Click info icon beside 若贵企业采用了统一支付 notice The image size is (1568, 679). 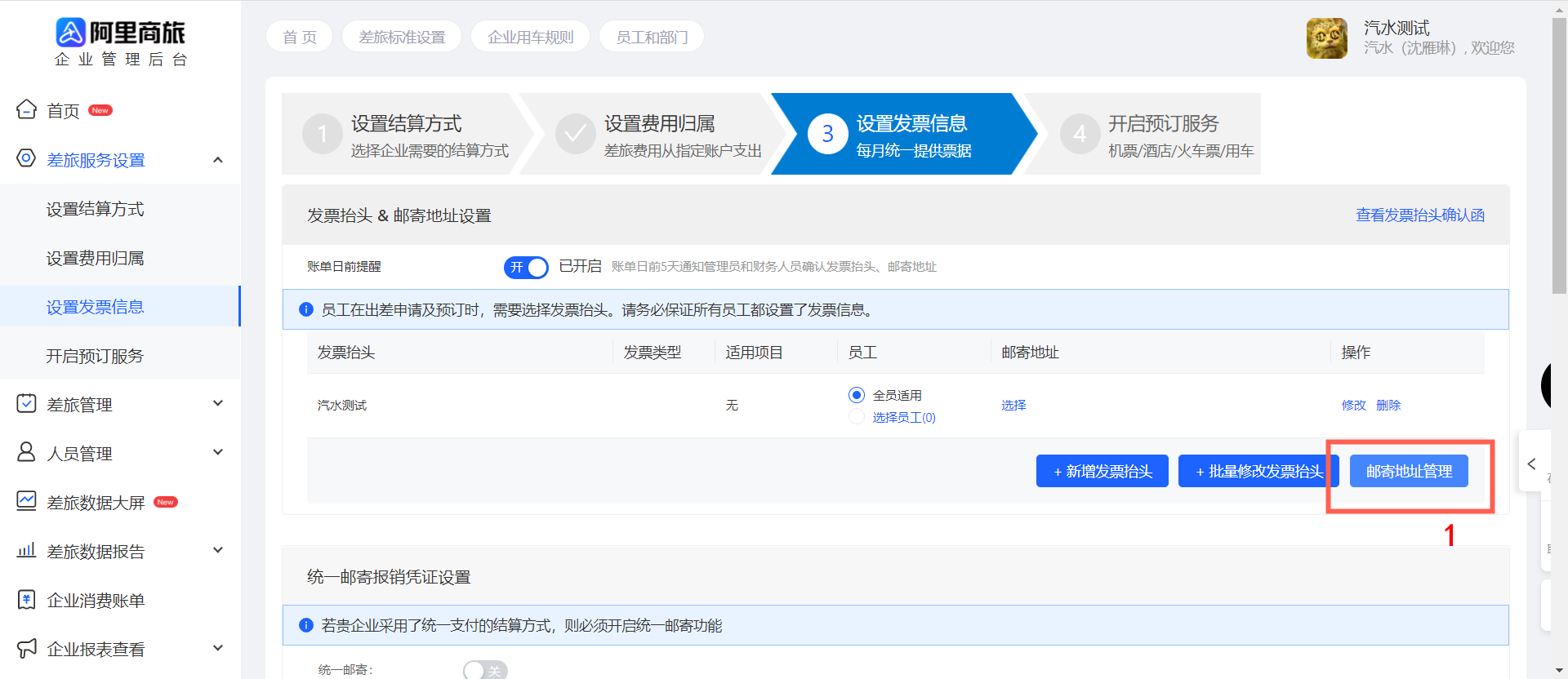click(x=306, y=625)
